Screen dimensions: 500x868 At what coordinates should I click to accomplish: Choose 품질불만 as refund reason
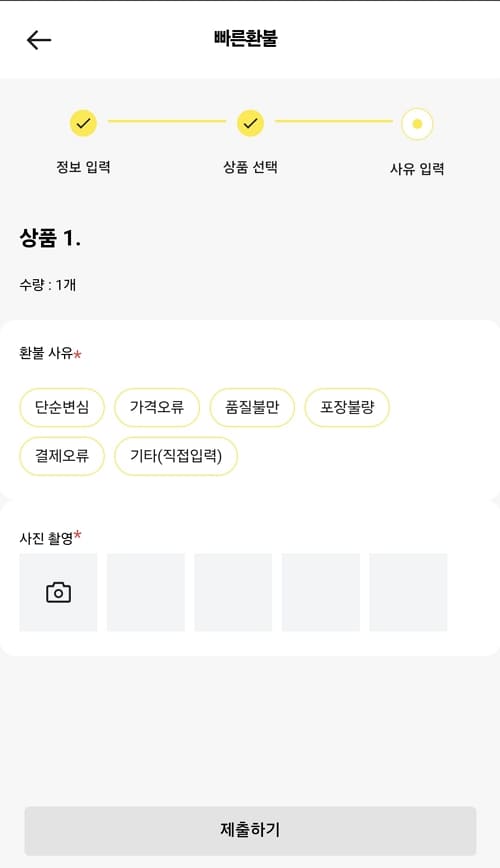(x=252, y=407)
